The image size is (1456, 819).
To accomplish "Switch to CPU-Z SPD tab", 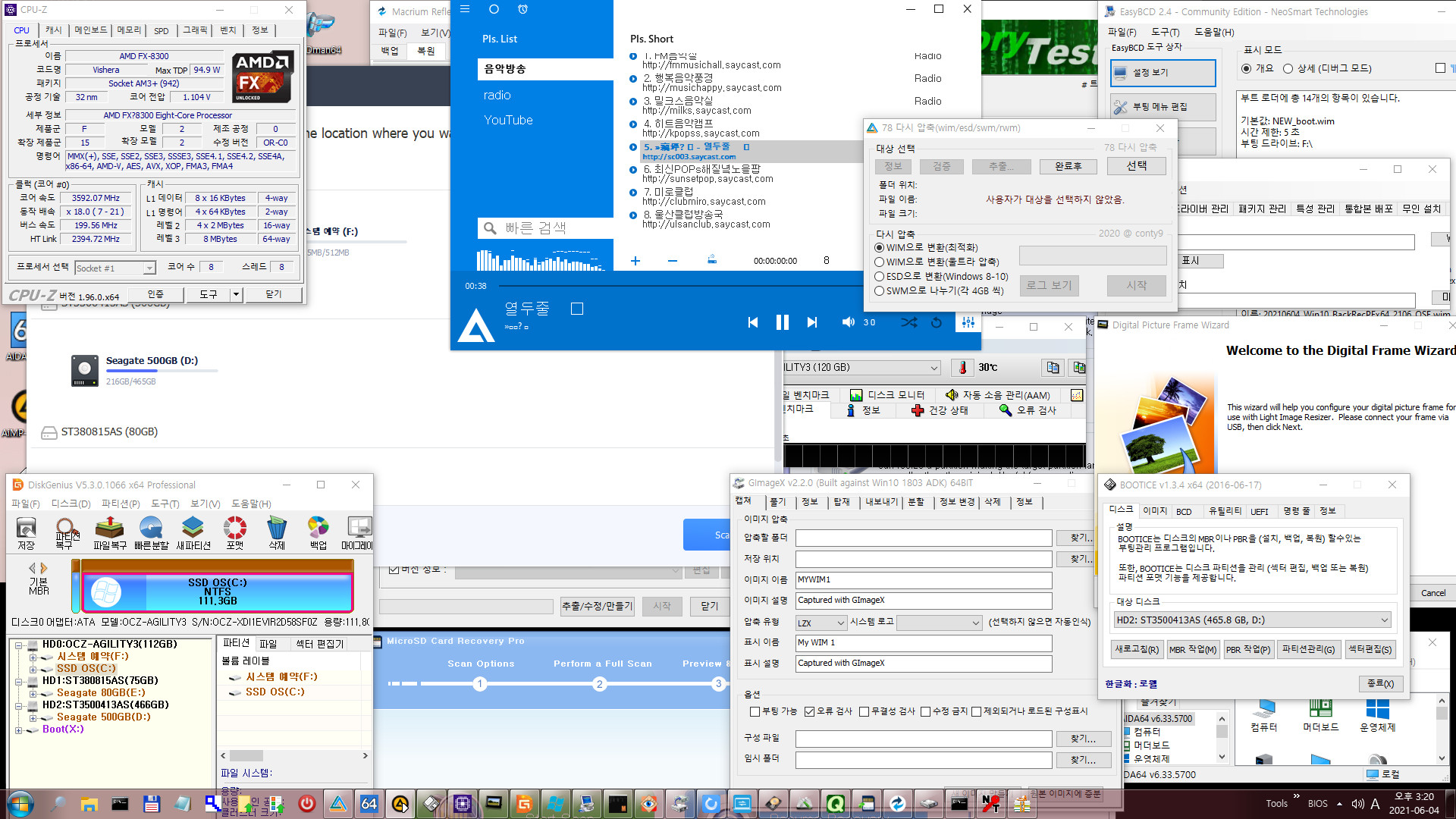I will [x=162, y=30].
